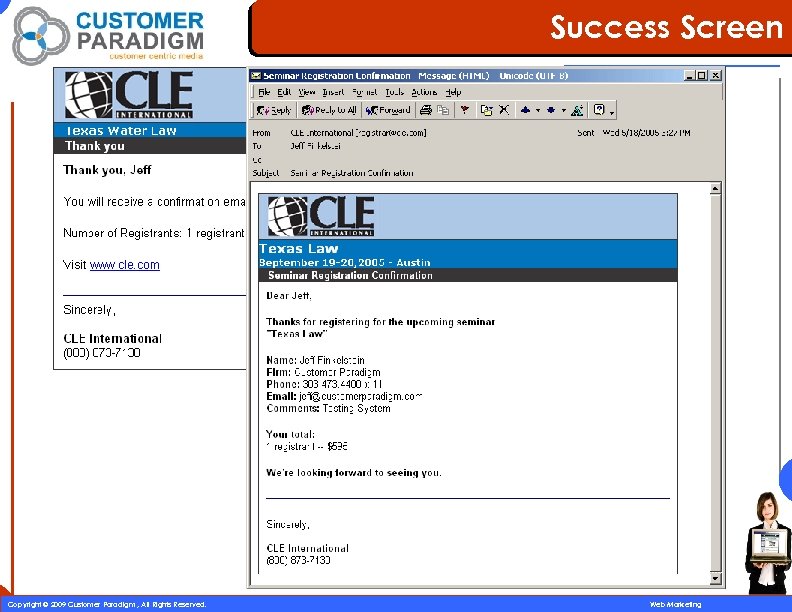Screen dimensions: 792x612
Task: Open the toolbar options arrow after Help icon
Action: click(612, 112)
